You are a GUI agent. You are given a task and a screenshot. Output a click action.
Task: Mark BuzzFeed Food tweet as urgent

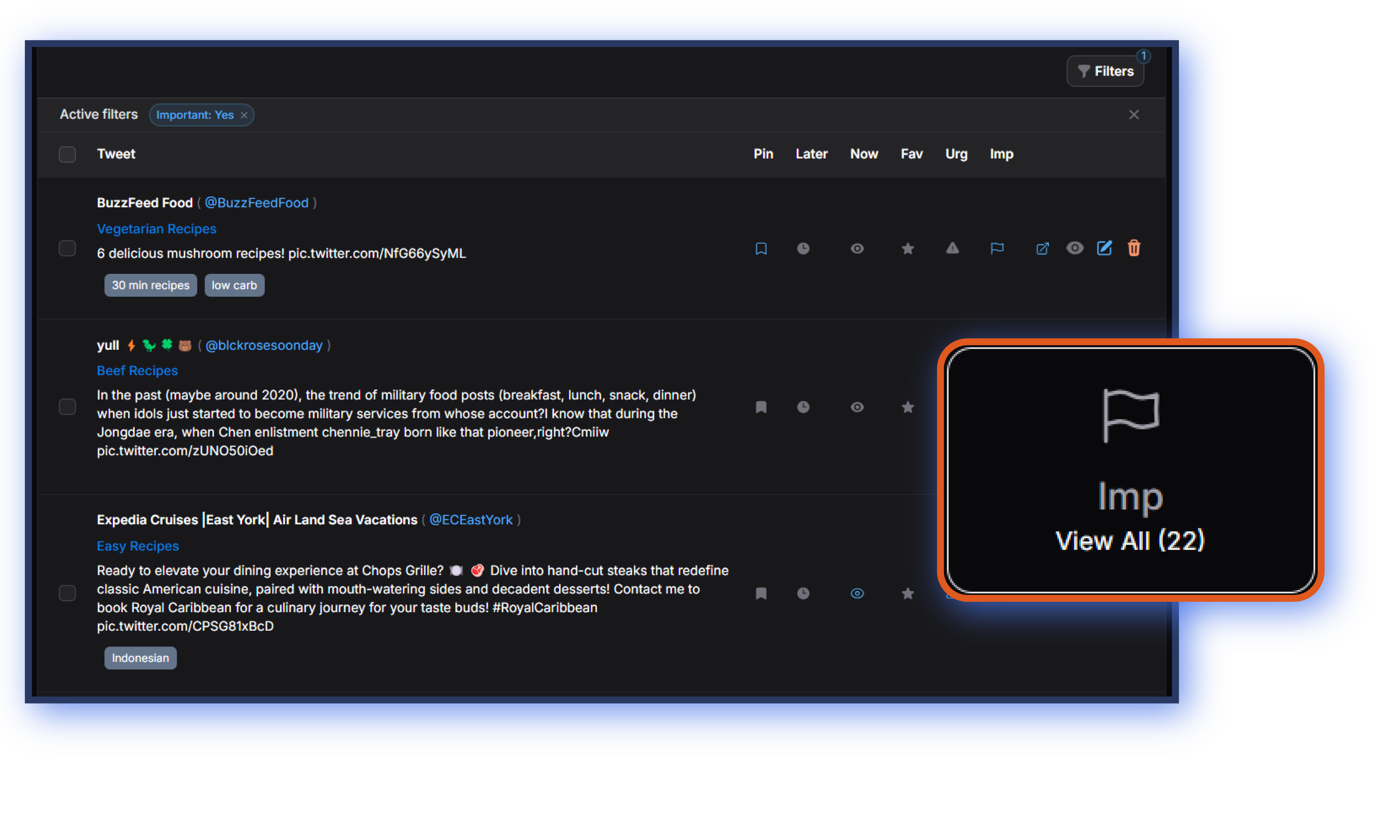point(952,248)
